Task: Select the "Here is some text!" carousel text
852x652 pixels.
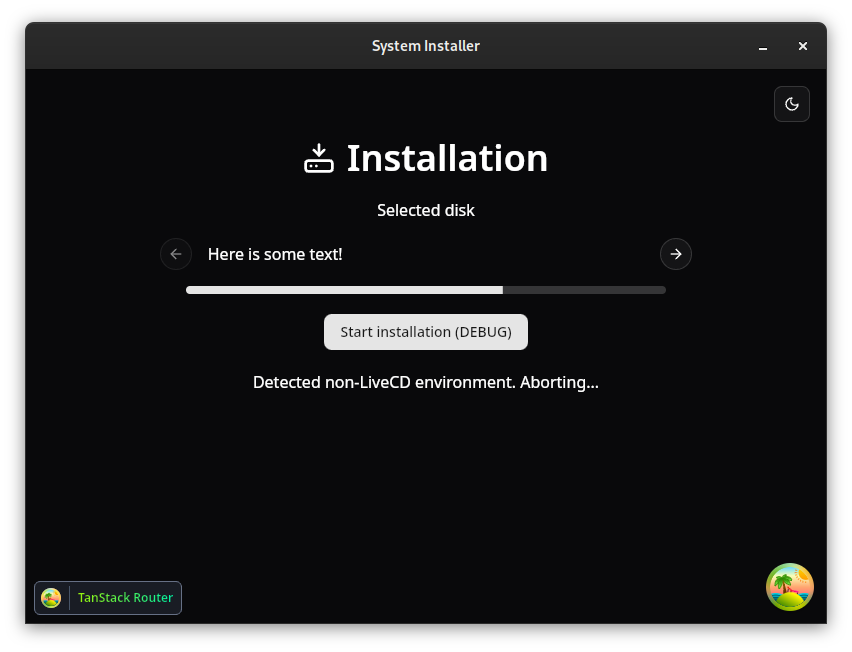Action: [x=275, y=254]
